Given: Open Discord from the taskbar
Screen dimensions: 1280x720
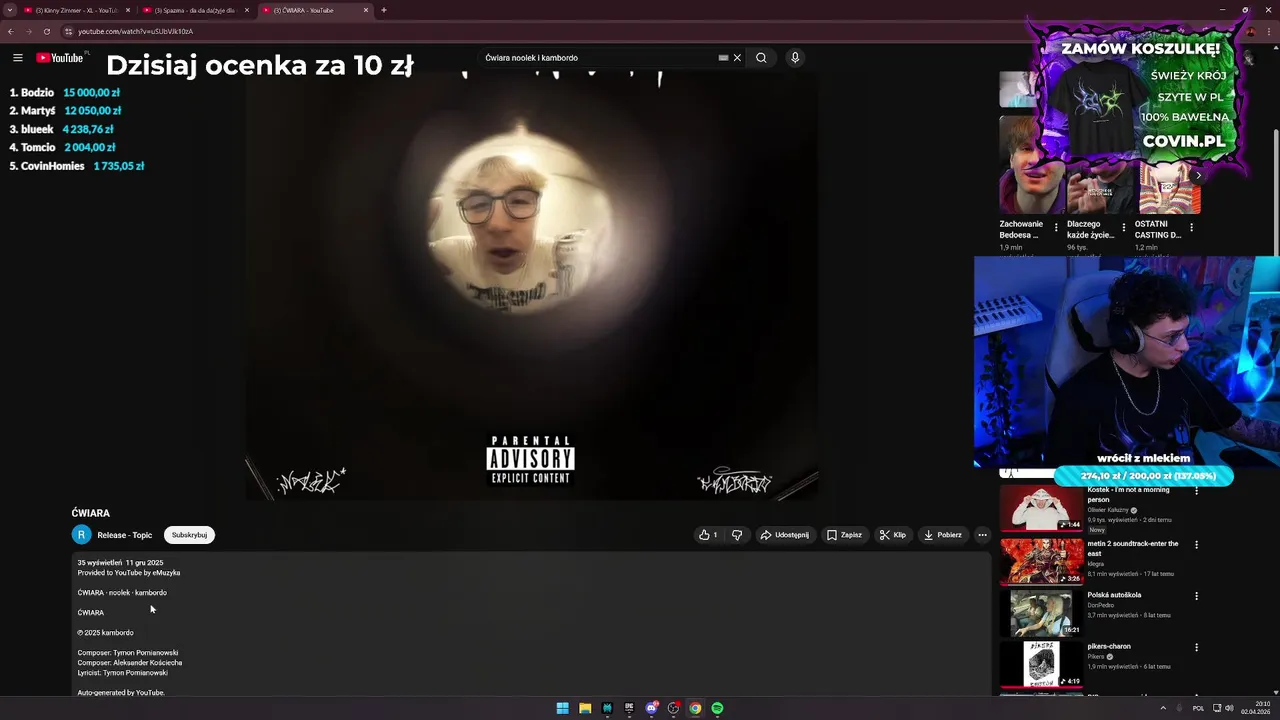Looking at the screenshot, I should click(651, 708).
